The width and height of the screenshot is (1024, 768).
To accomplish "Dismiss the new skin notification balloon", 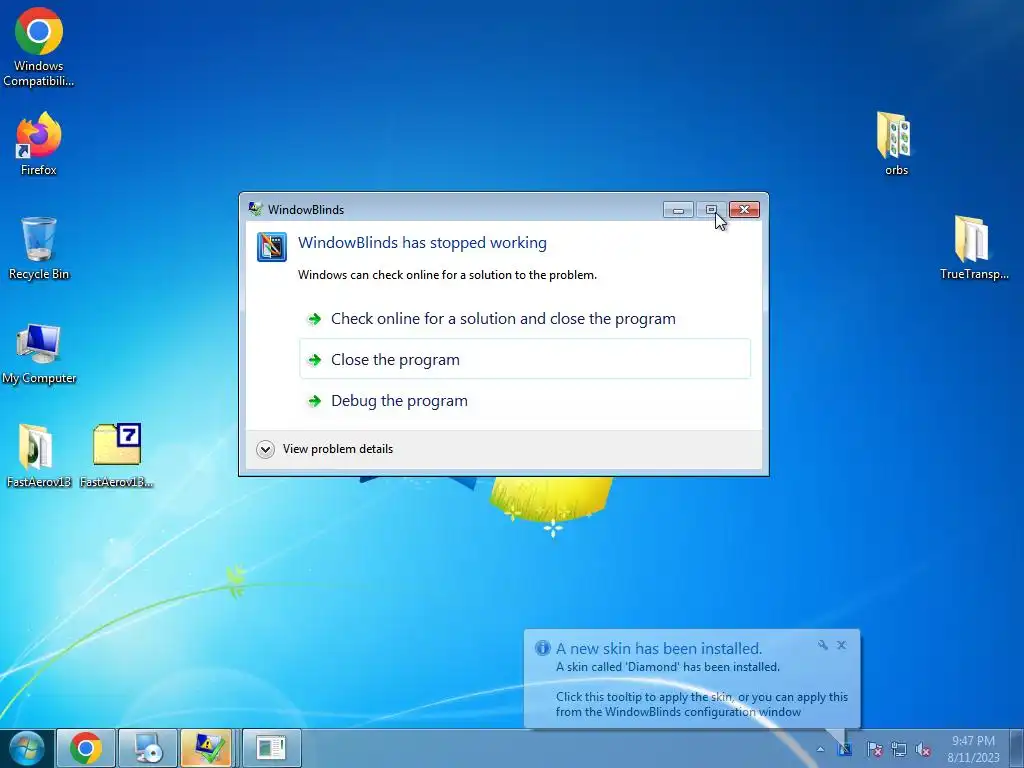I will tap(842, 645).
